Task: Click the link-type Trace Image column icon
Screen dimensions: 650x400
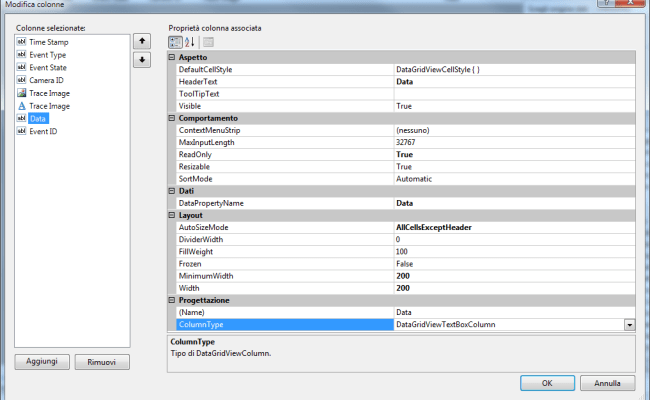Action: pyautogui.click(x=22, y=106)
